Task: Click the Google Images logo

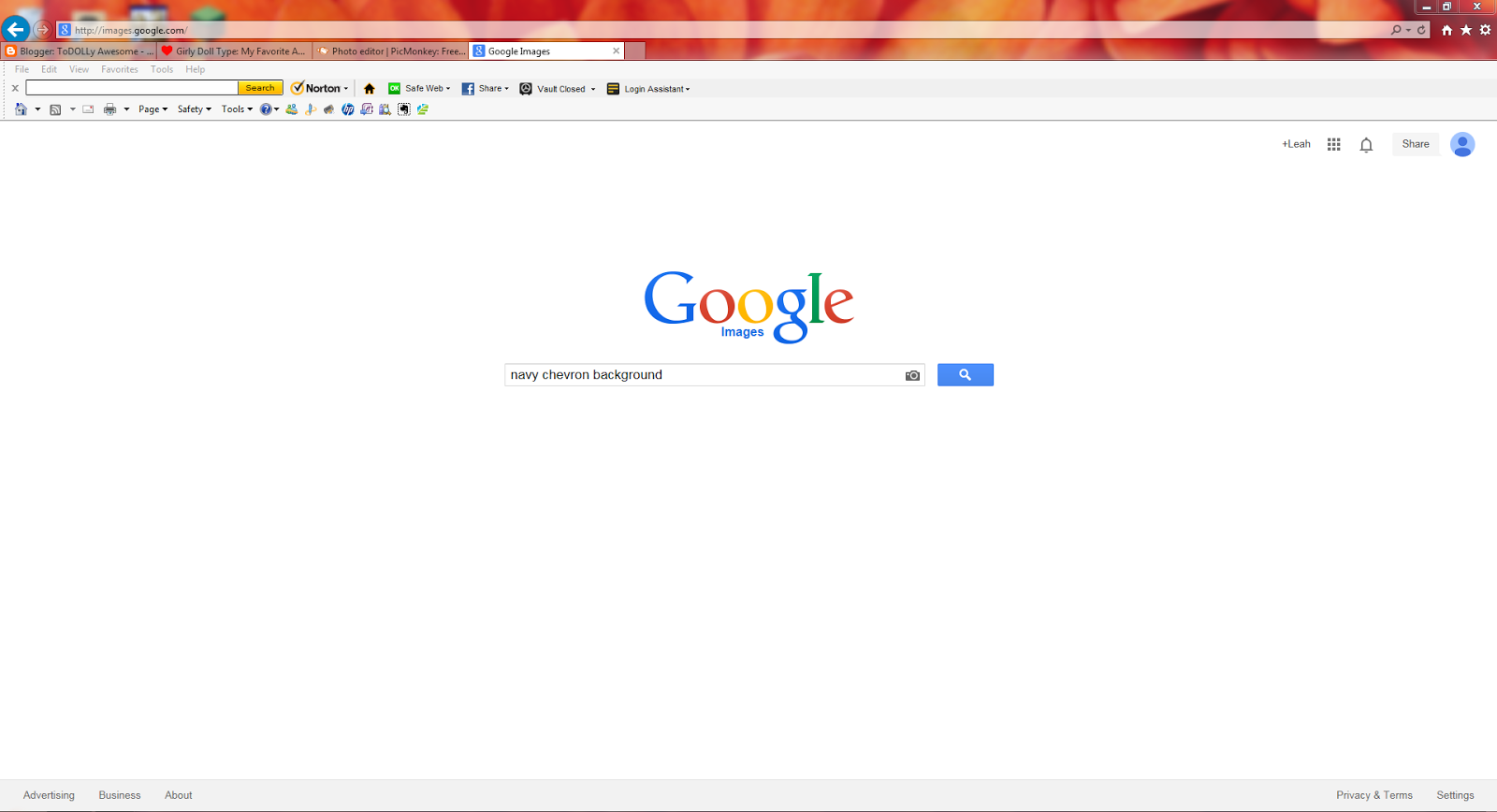Action: tap(748, 306)
